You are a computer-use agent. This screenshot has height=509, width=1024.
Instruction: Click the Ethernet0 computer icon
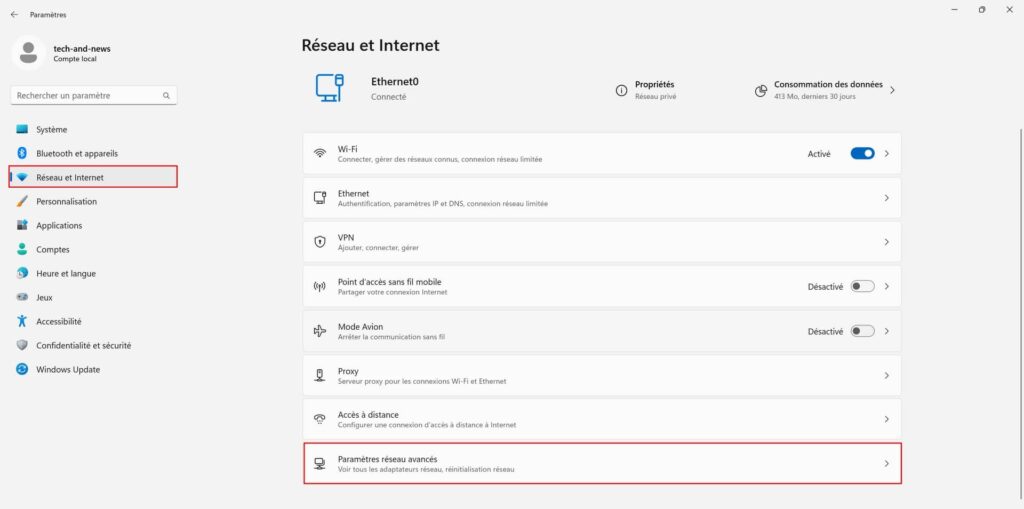330,88
